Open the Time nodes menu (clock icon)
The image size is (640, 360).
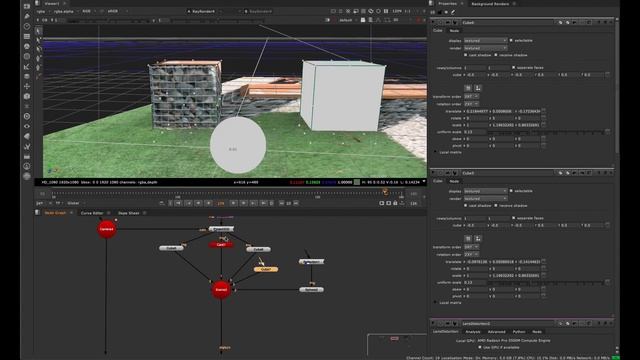click(27, 26)
